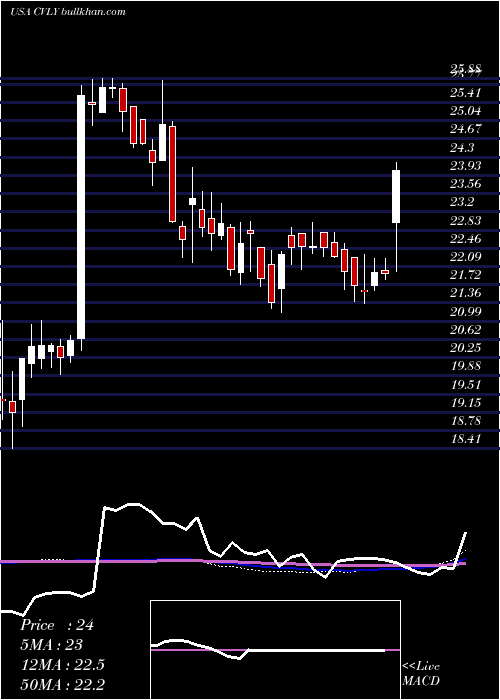Click the 'USA CVLY bullkhan.com' chart title

click(67, 12)
